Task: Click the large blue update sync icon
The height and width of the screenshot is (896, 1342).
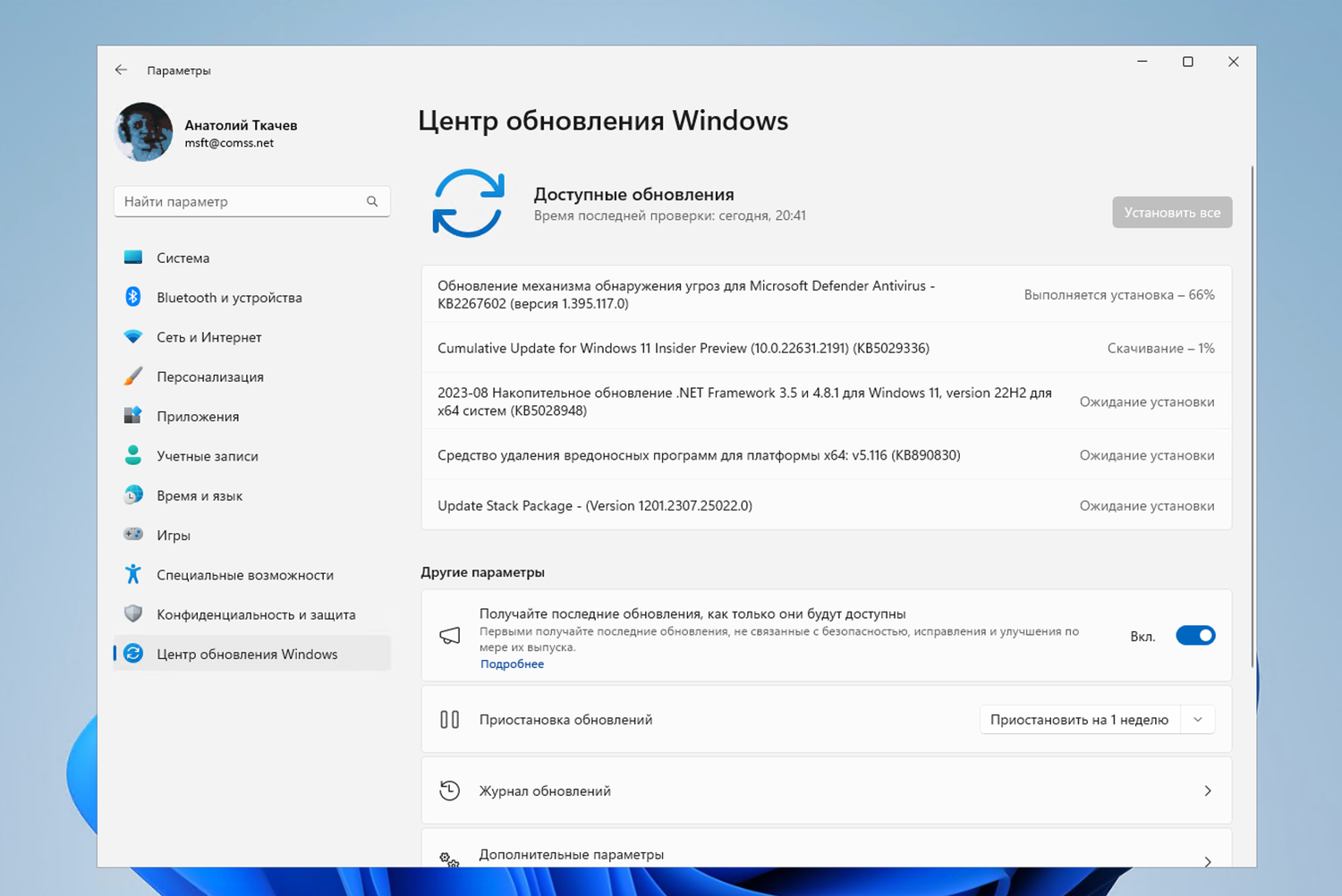Action: (468, 203)
